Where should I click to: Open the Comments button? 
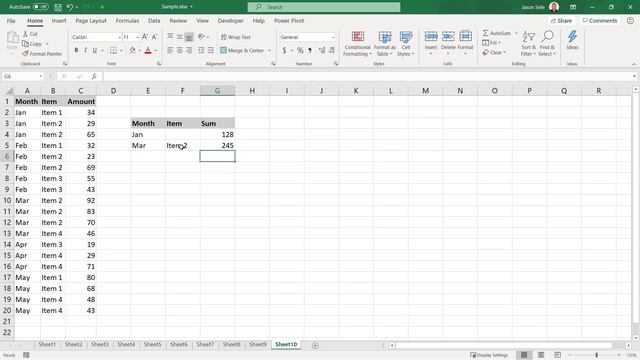(x=600, y=20)
